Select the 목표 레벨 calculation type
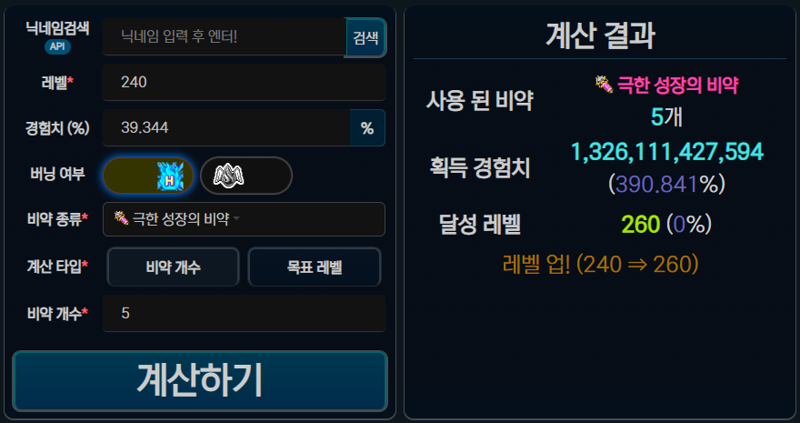Viewport: 800px width, 423px height. pyautogui.click(x=314, y=267)
